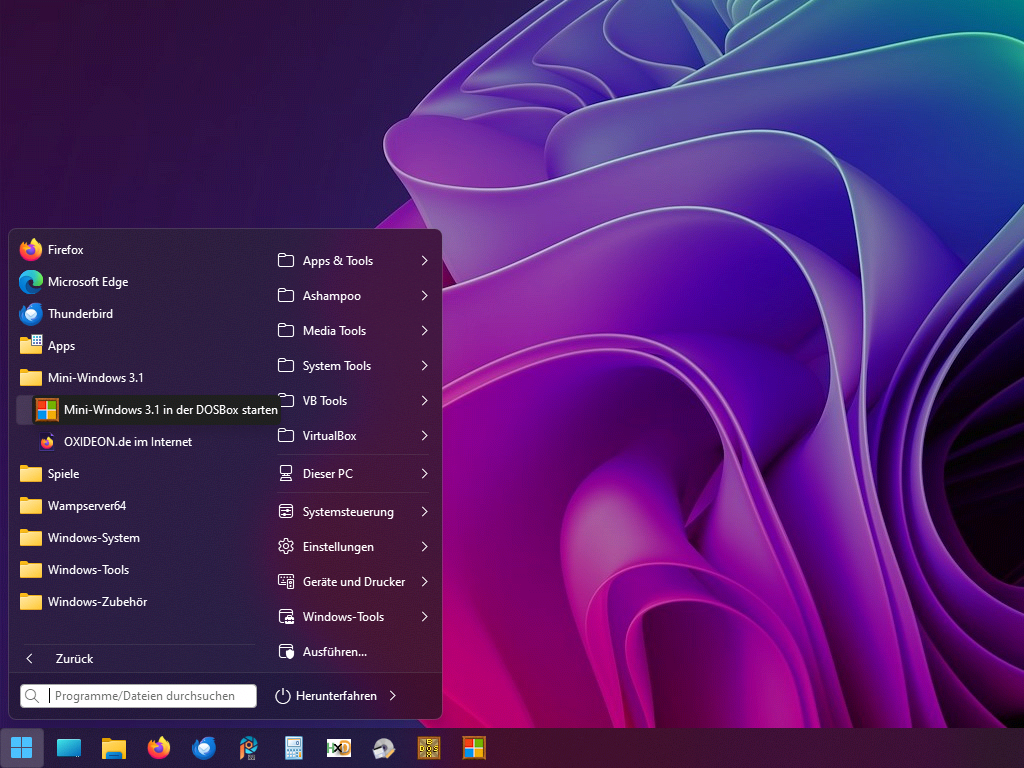
Task: Expand the Media Tools submenu arrow
Action: click(x=424, y=330)
